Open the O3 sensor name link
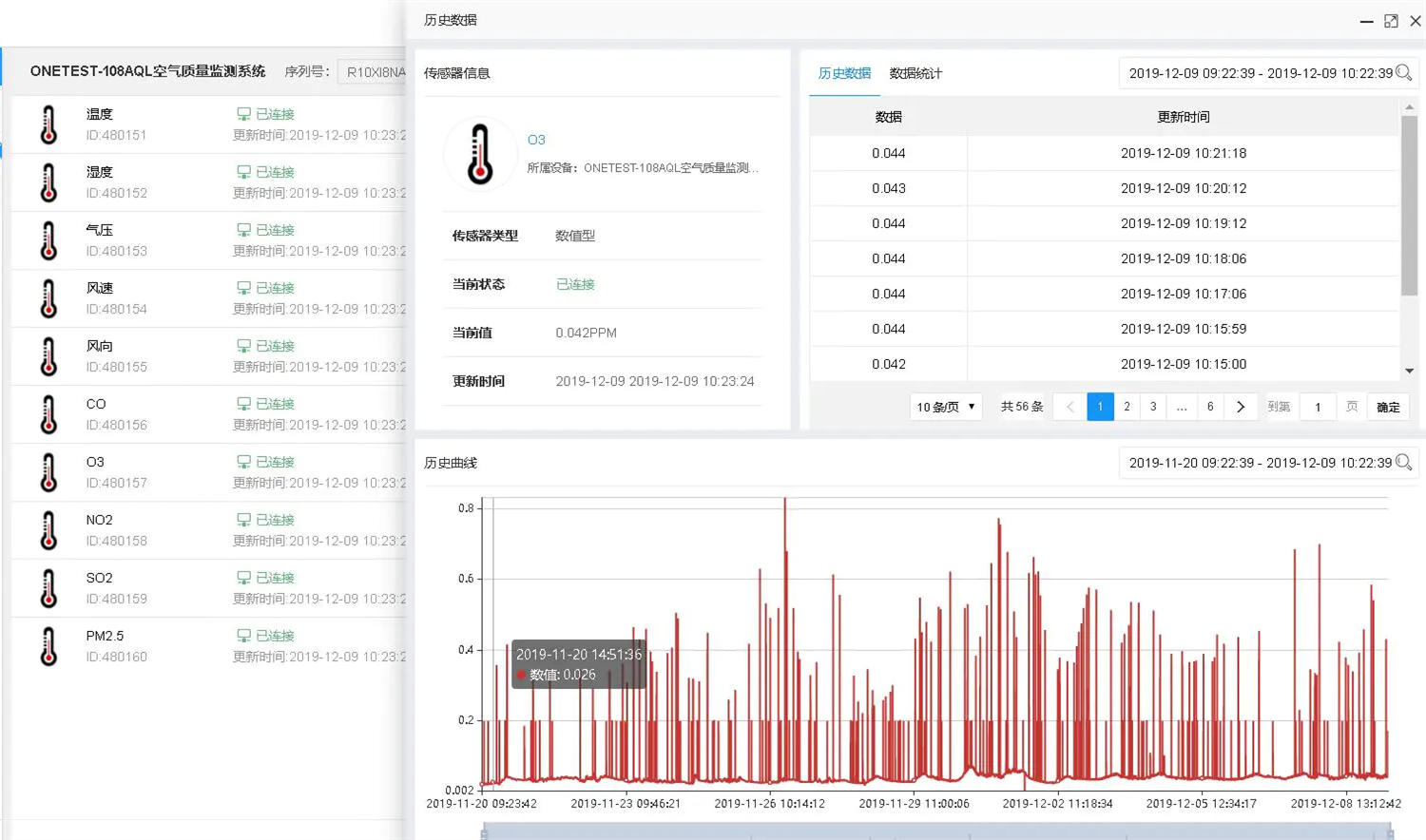The image size is (1426, 840). tap(536, 140)
